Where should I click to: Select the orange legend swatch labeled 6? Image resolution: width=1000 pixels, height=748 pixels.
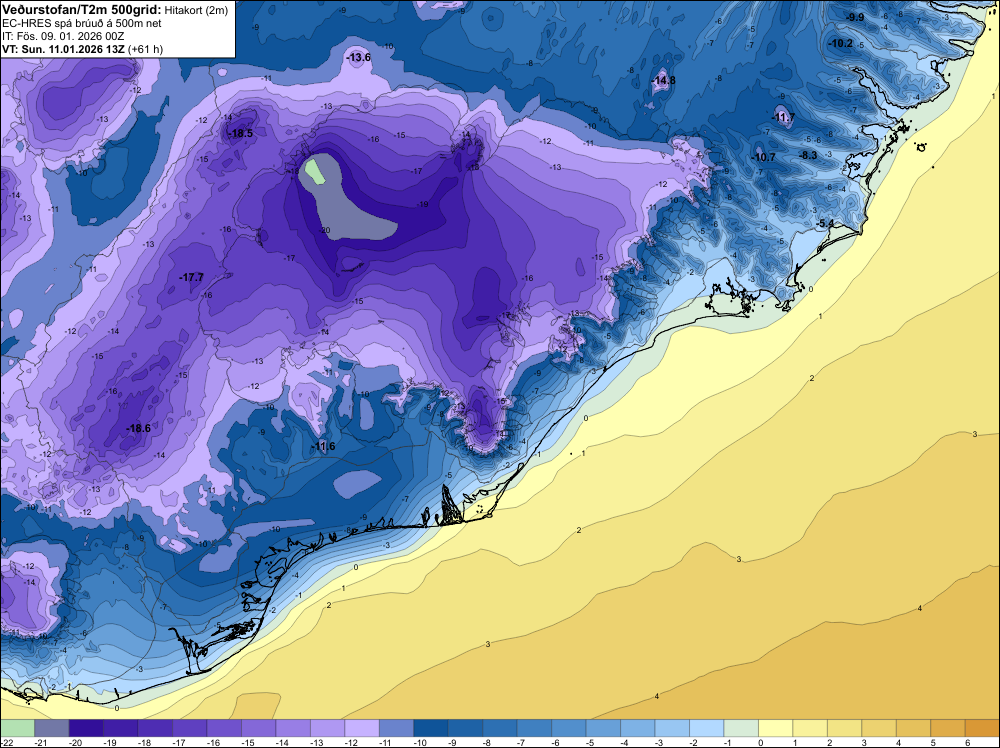pos(982,728)
